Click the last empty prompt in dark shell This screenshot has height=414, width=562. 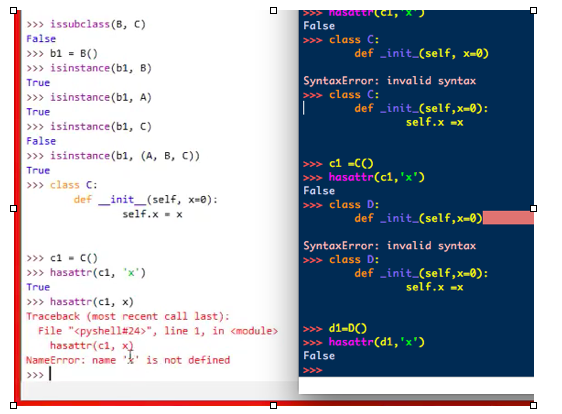point(313,370)
